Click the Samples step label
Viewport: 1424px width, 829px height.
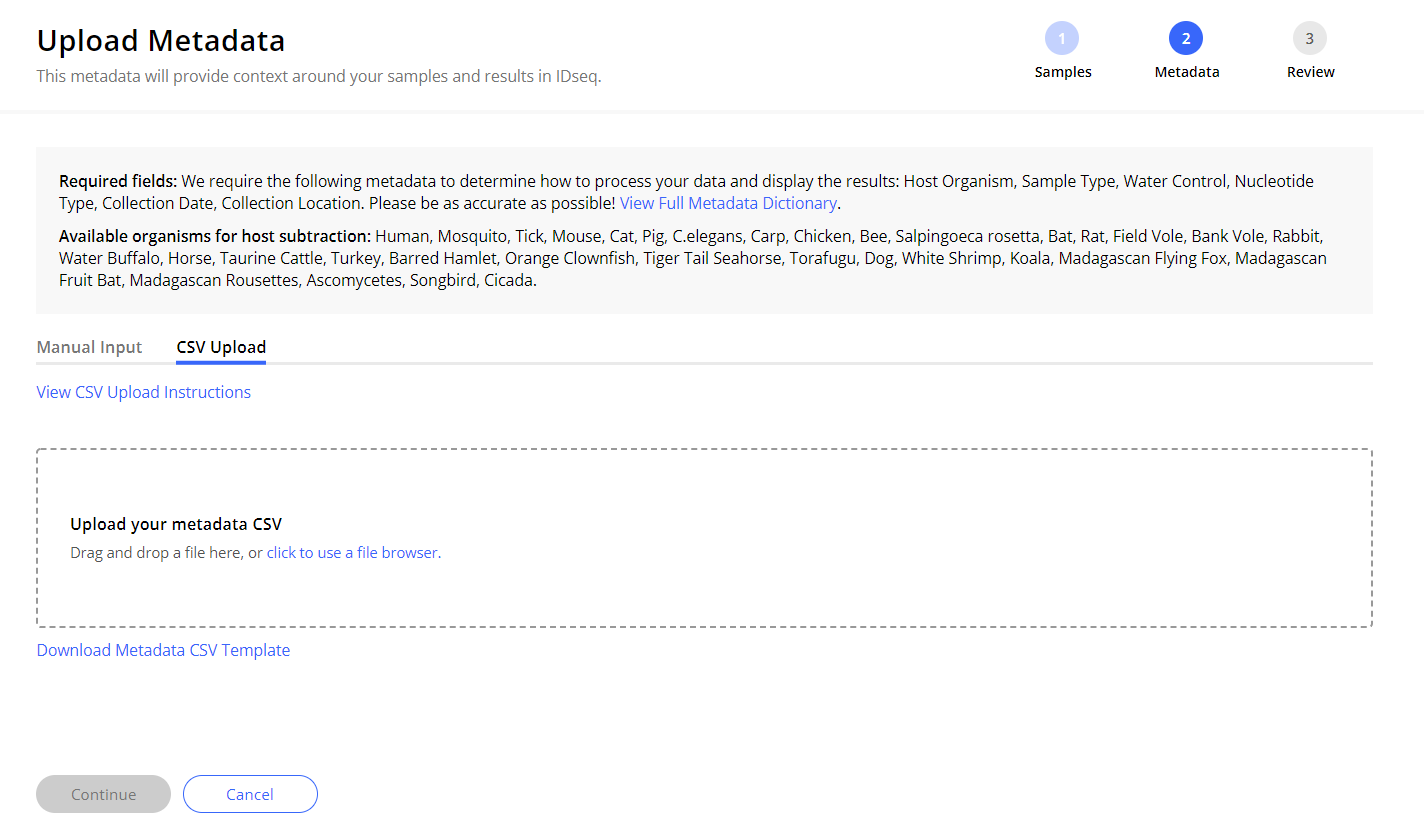(1063, 72)
